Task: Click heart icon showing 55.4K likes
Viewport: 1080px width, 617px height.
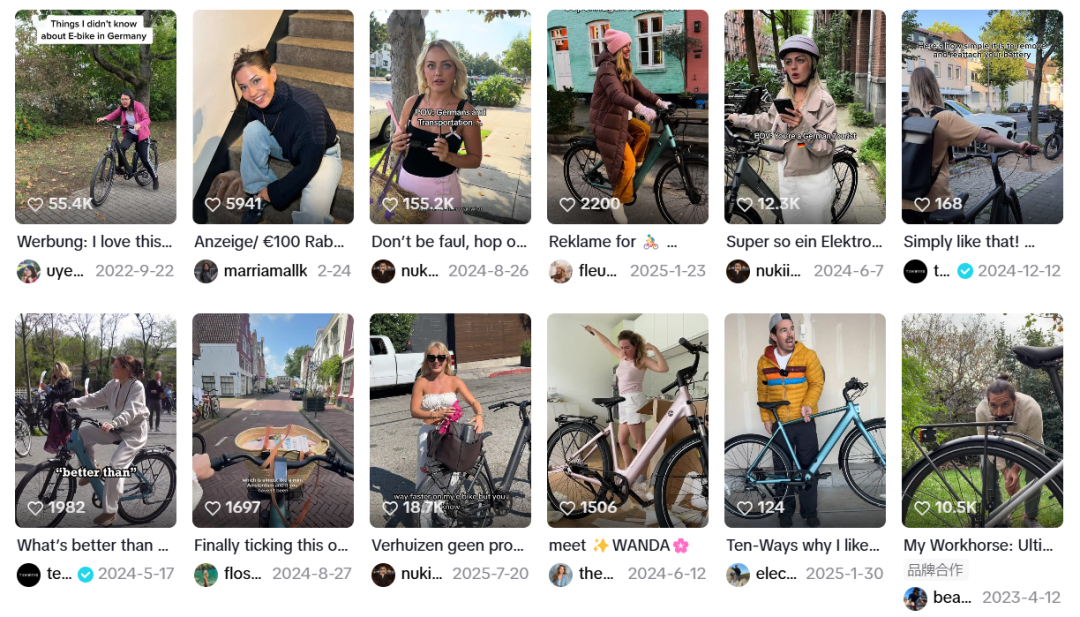Action: [35, 204]
